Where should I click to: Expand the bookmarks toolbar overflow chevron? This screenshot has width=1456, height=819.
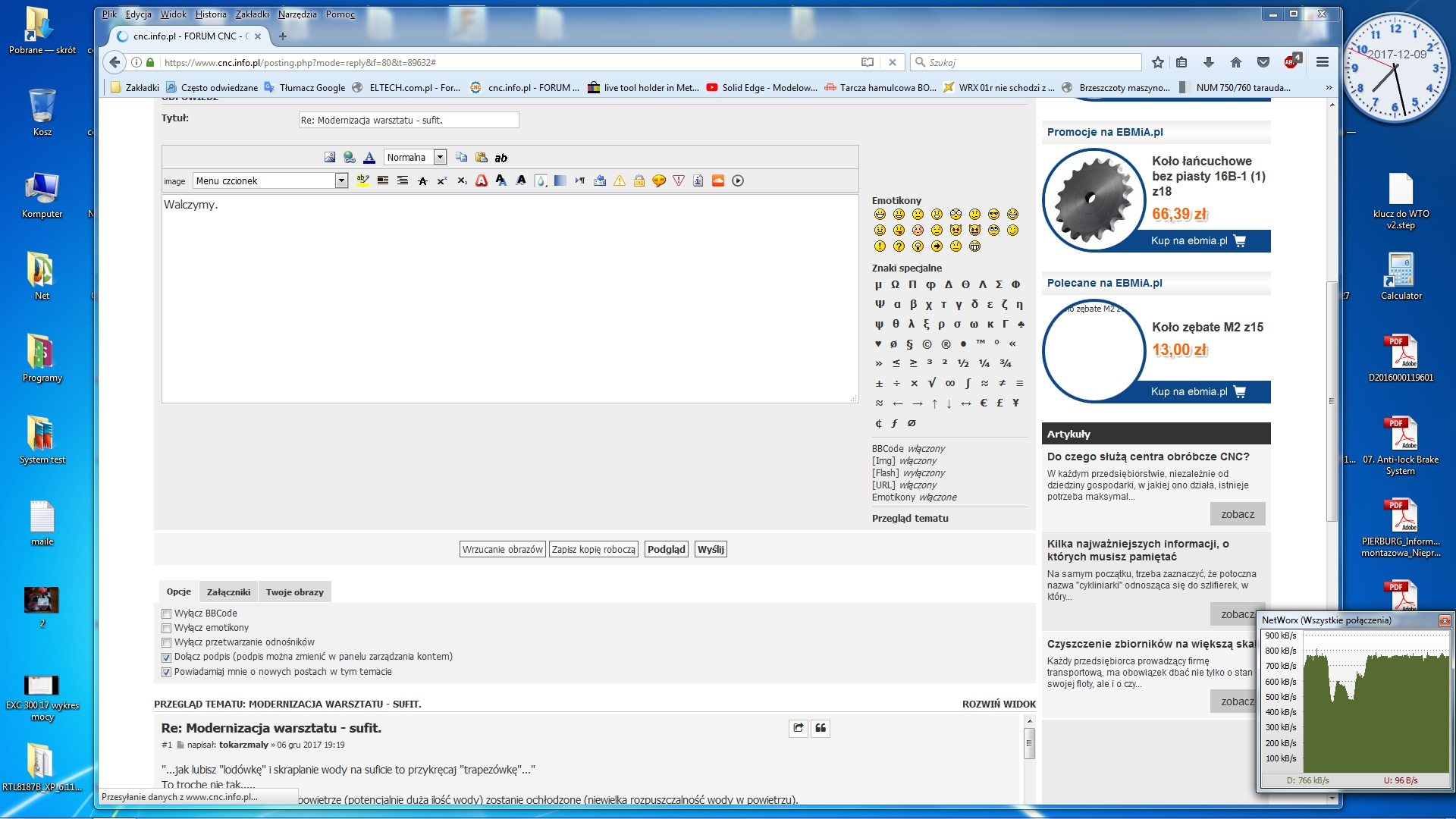pyautogui.click(x=1329, y=88)
